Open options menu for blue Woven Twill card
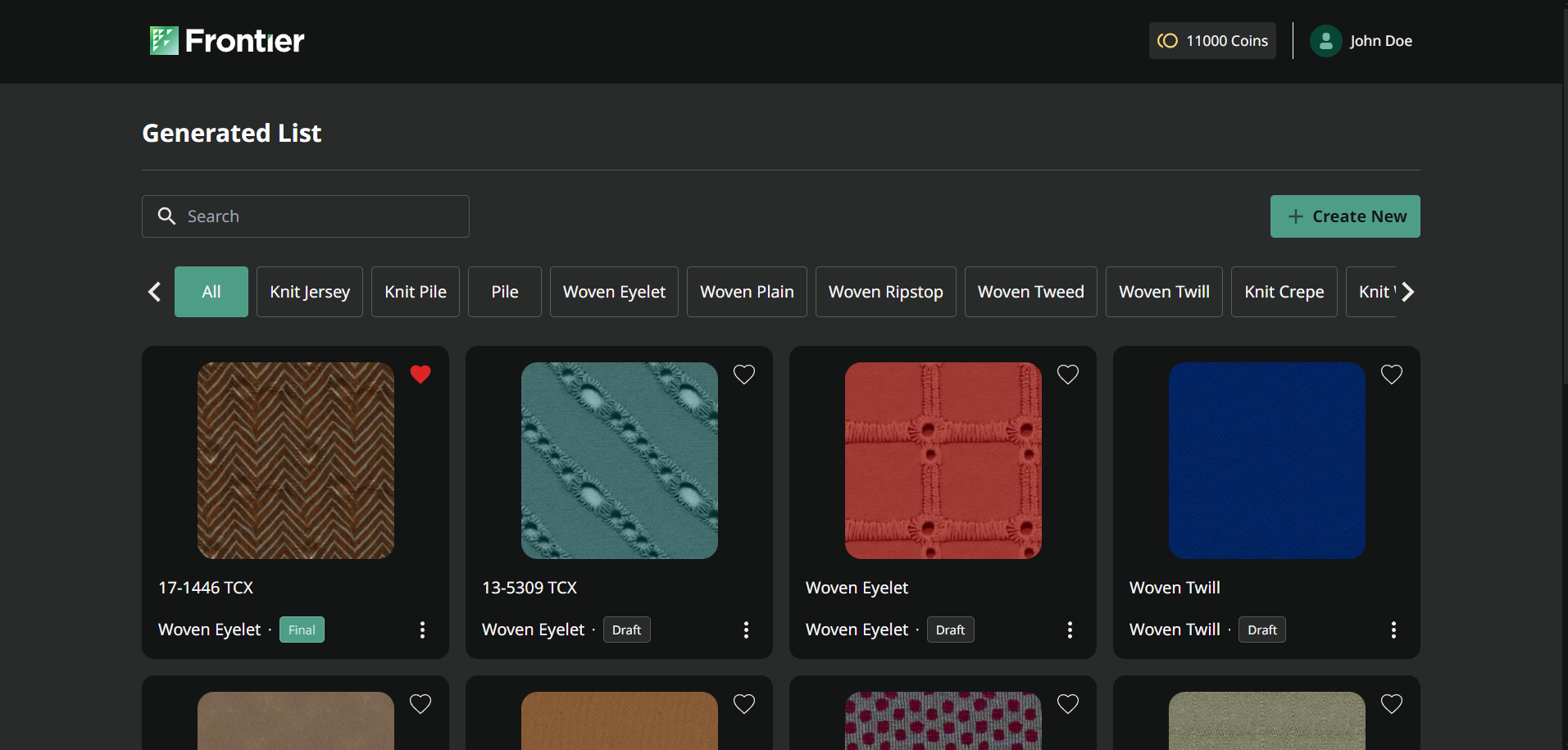This screenshot has width=1568, height=750. (1393, 630)
